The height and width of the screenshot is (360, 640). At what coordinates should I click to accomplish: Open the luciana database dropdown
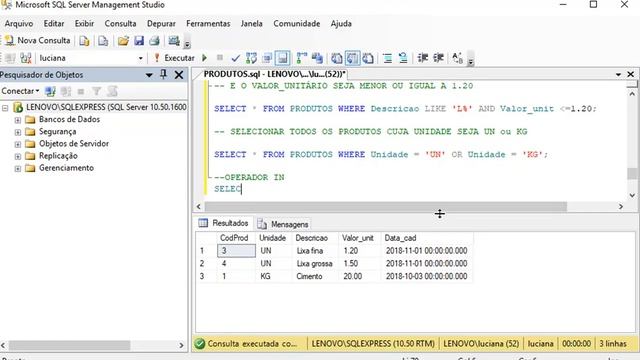coord(140,58)
